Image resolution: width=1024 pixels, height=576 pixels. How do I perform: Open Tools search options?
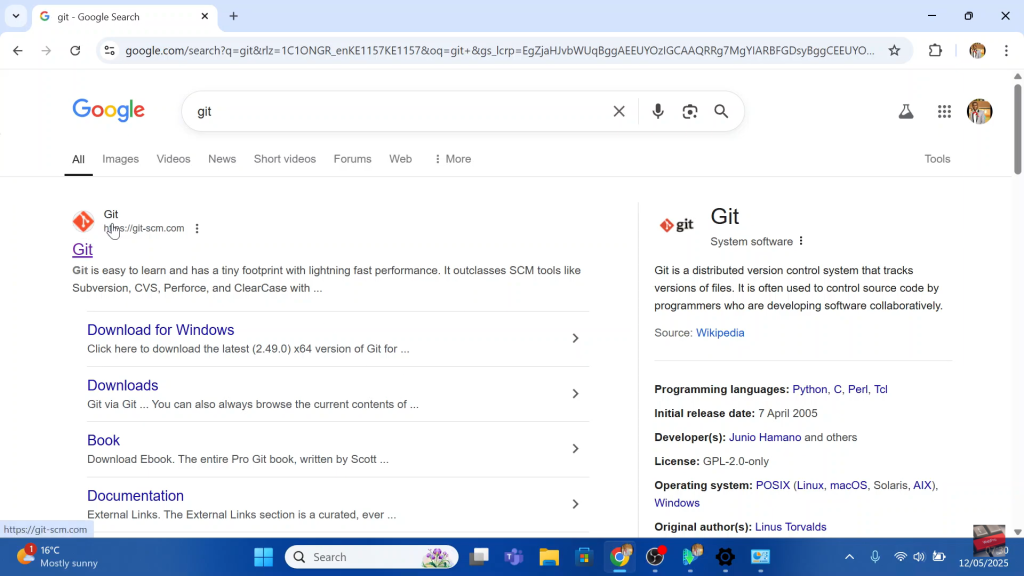(937, 159)
